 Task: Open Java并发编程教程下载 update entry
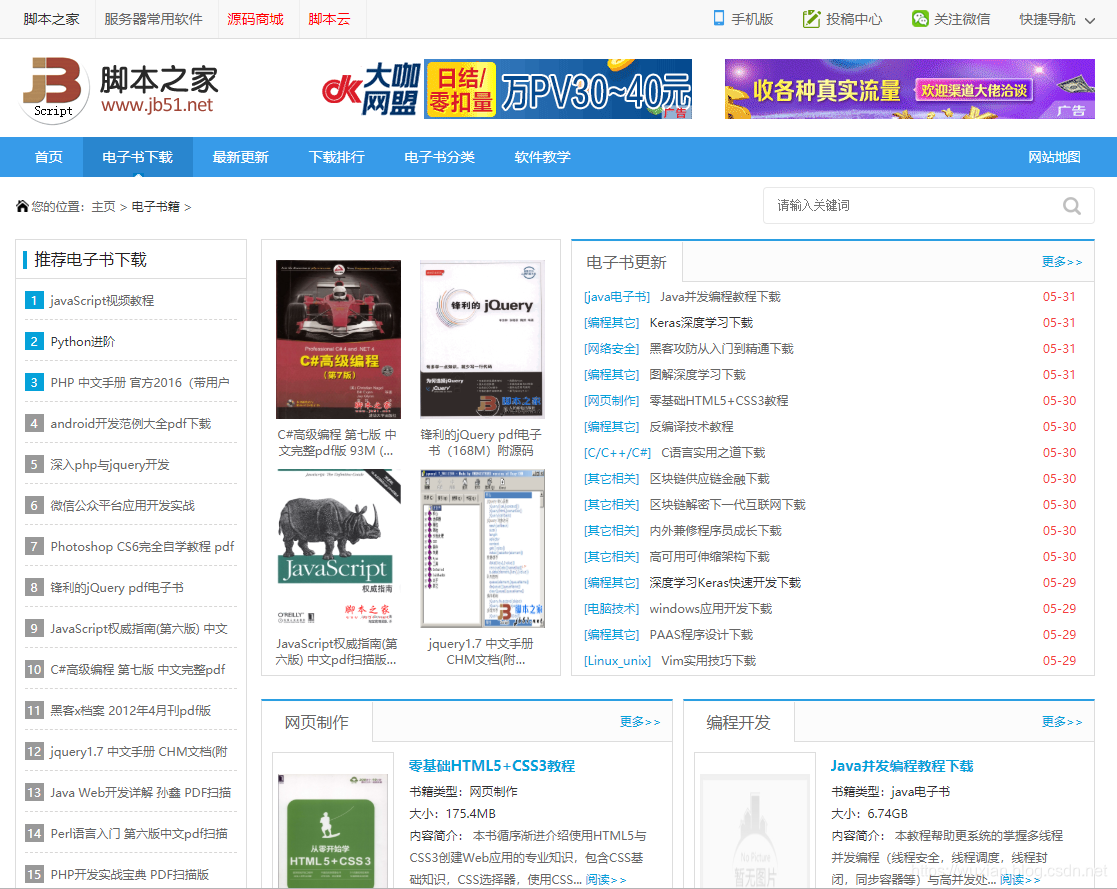point(720,296)
